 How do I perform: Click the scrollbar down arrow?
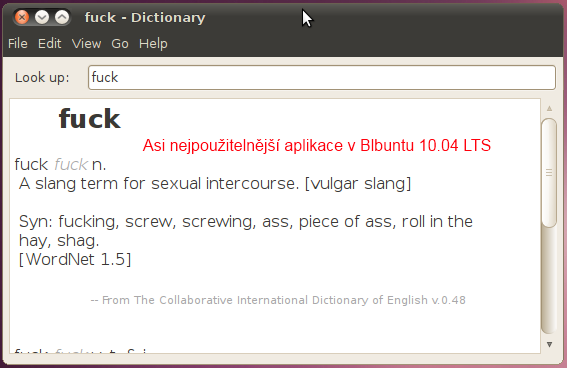tap(549, 345)
